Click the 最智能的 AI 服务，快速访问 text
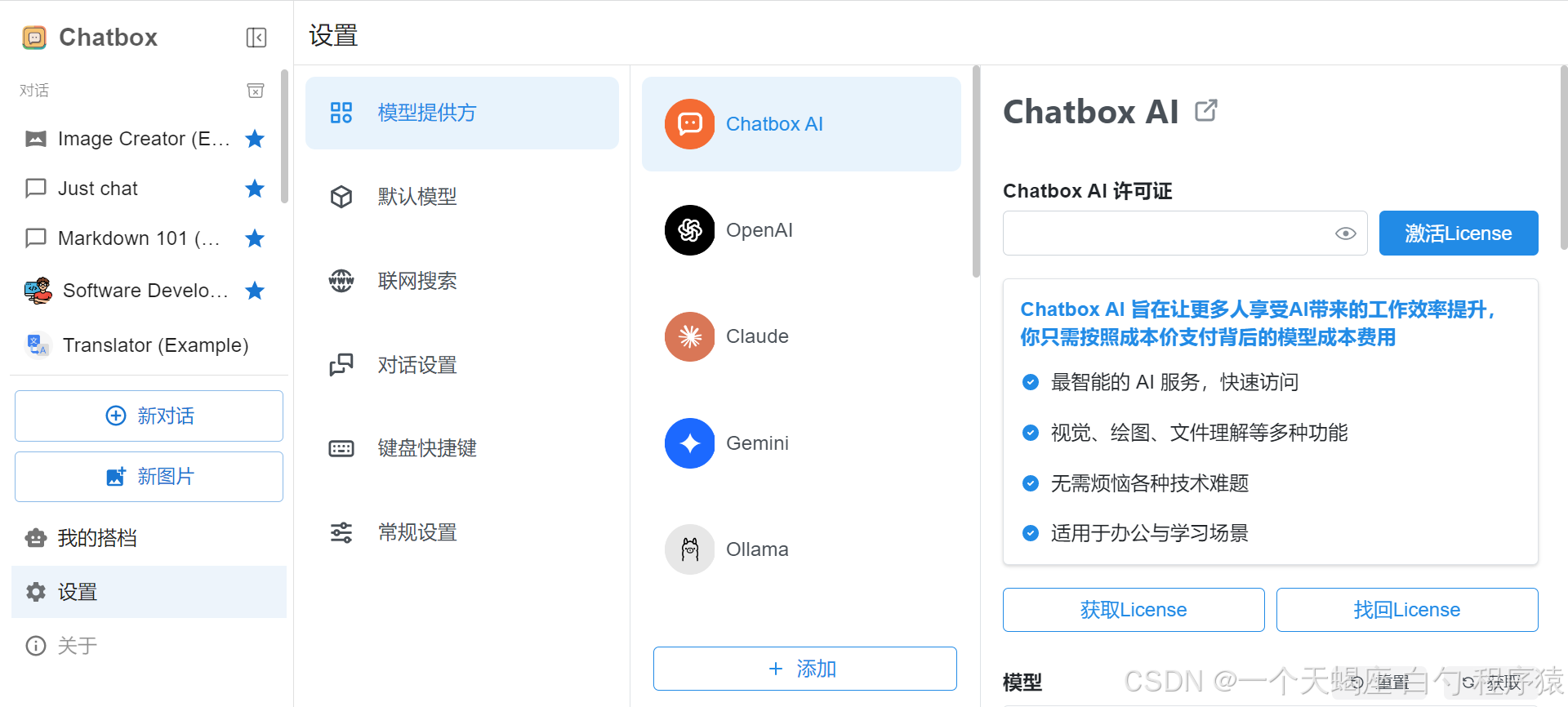Screen dimensions: 1568x707 [1174, 382]
